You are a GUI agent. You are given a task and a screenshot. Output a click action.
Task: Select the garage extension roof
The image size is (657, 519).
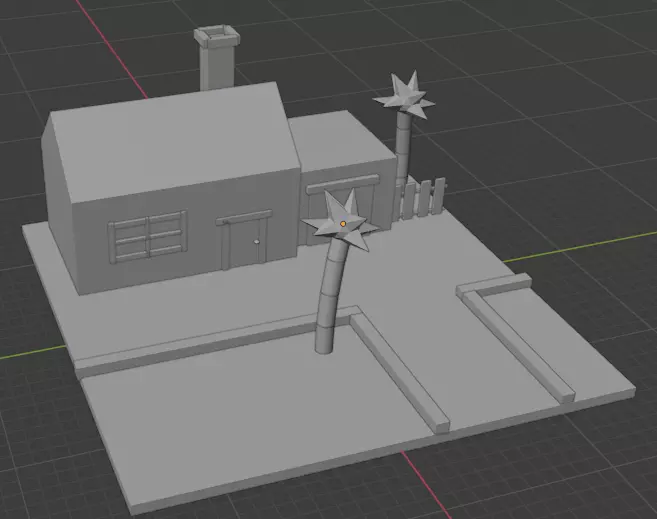click(341, 140)
